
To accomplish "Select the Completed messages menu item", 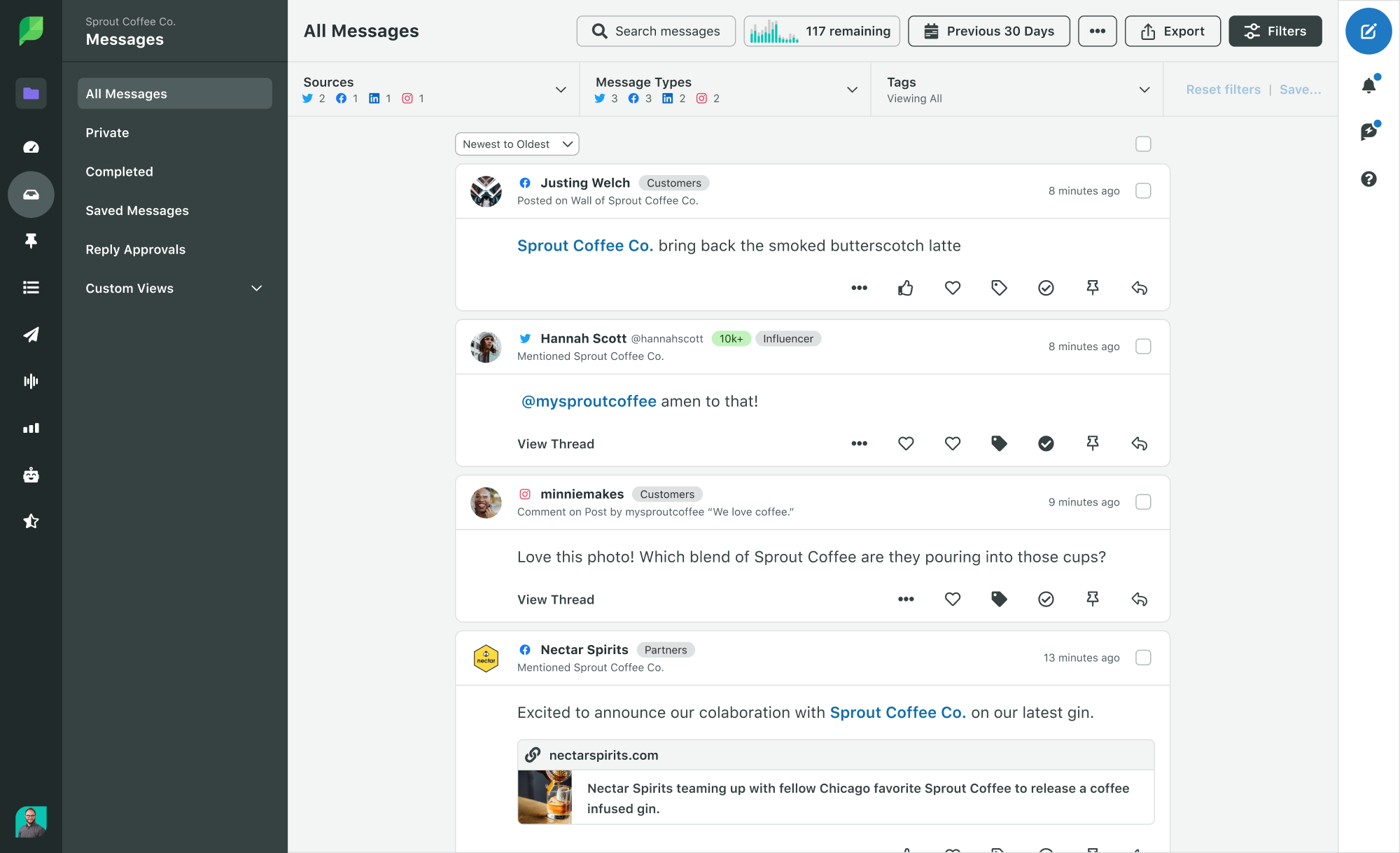I will [x=120, y=171].
